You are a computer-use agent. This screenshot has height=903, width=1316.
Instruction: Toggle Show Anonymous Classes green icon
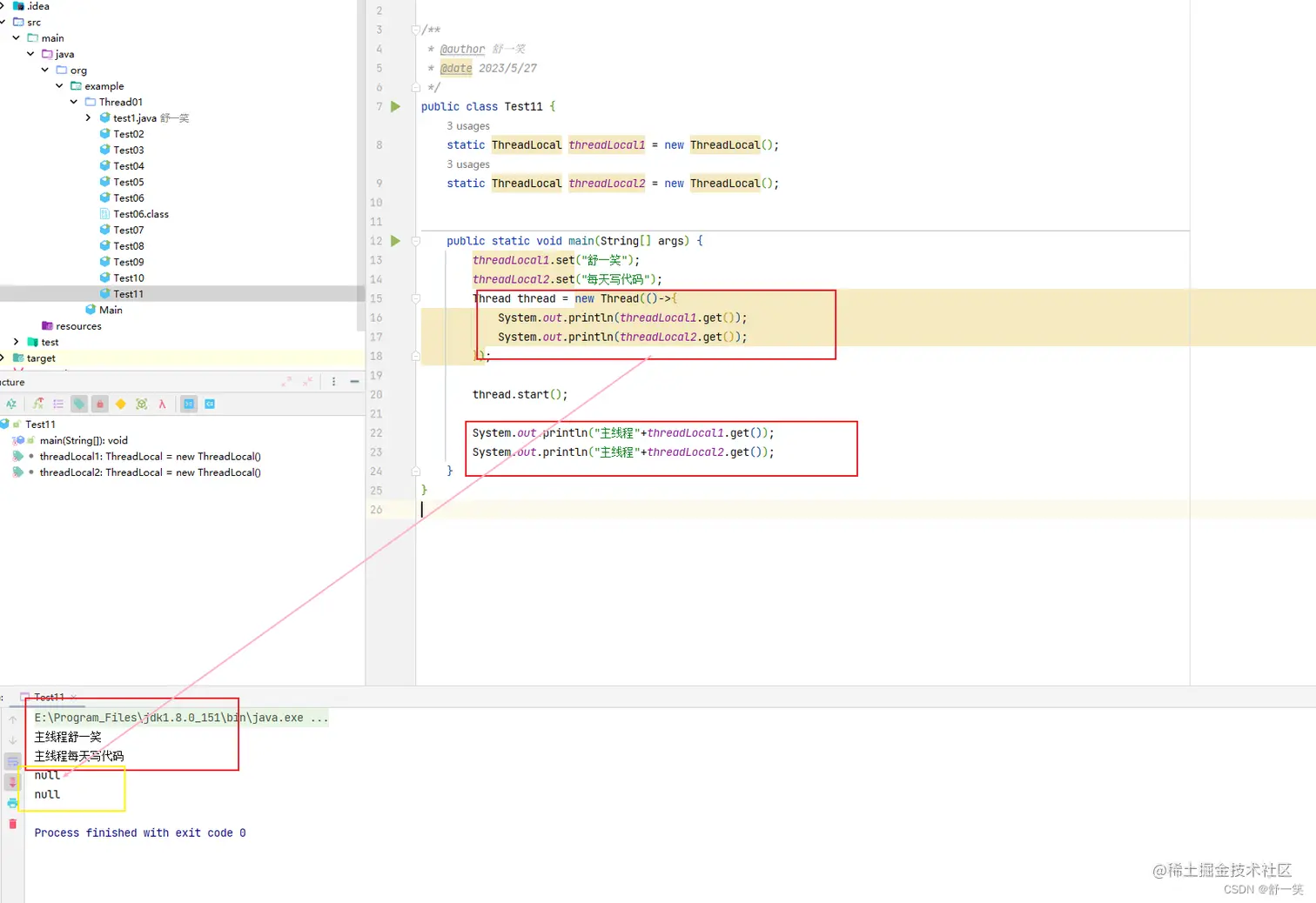142,404
